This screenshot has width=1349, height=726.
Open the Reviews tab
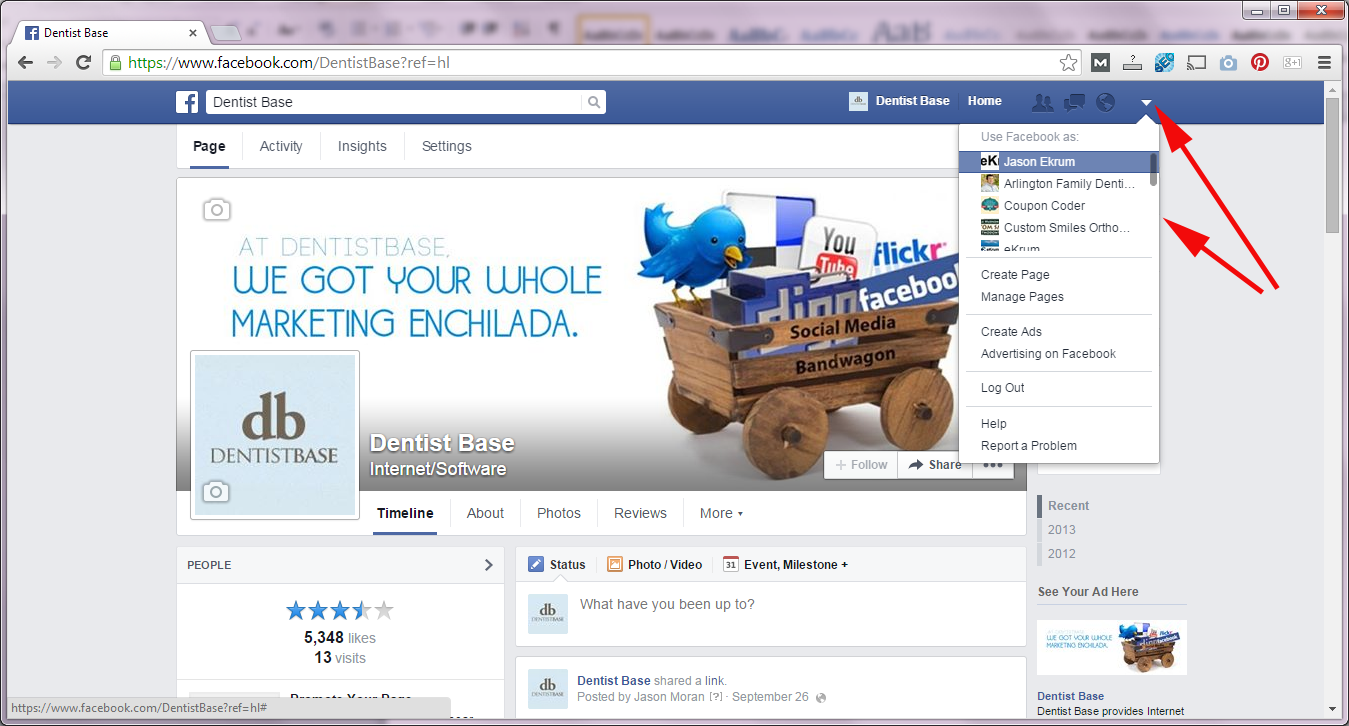640,513
